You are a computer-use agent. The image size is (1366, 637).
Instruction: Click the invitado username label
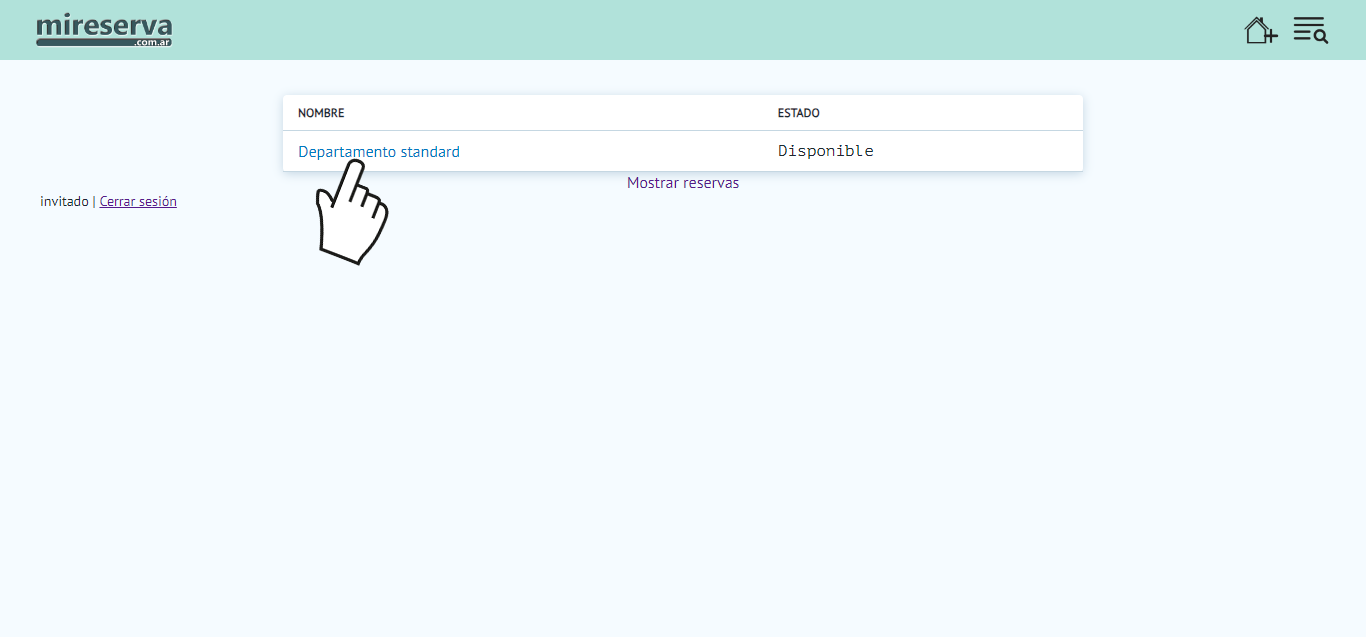click(64, 201)
